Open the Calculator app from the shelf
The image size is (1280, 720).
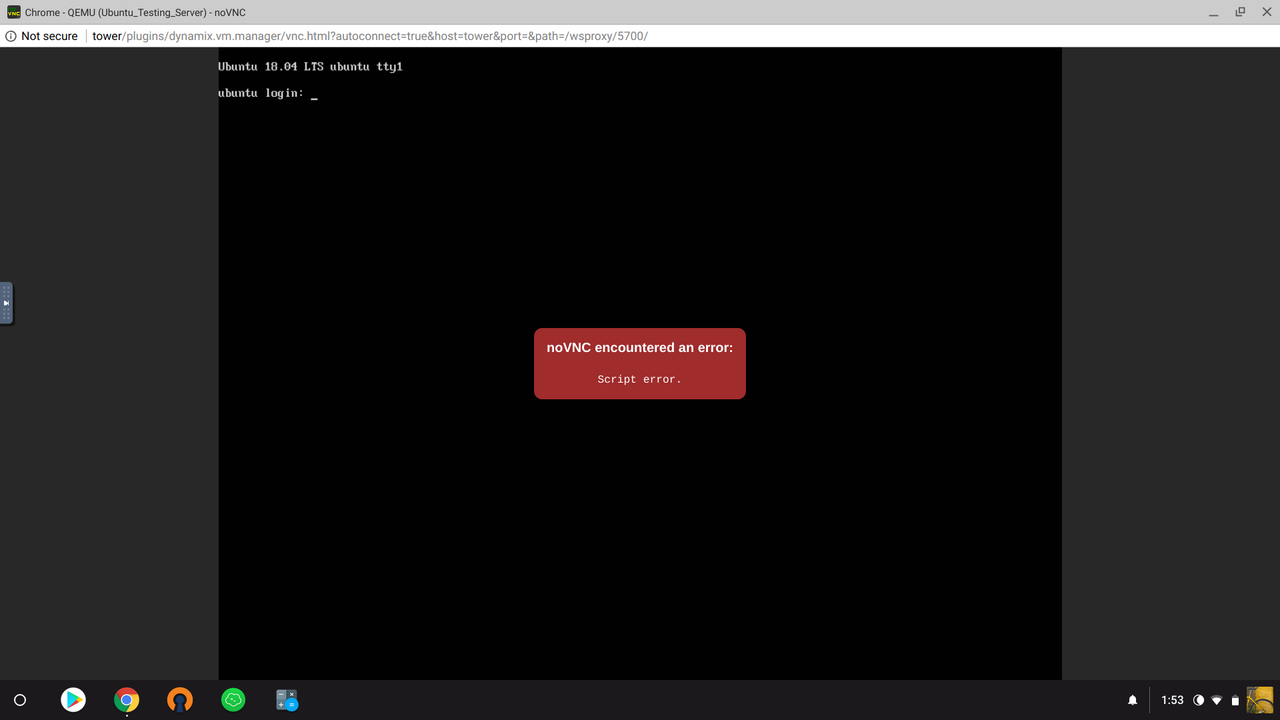[x=287, y=700]
